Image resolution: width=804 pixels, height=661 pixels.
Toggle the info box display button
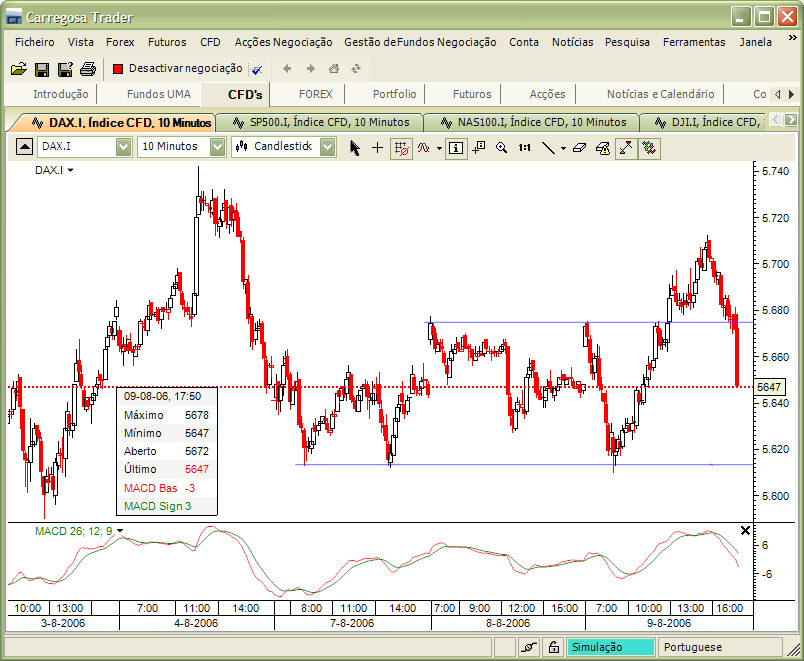click(x=455, y=147)
